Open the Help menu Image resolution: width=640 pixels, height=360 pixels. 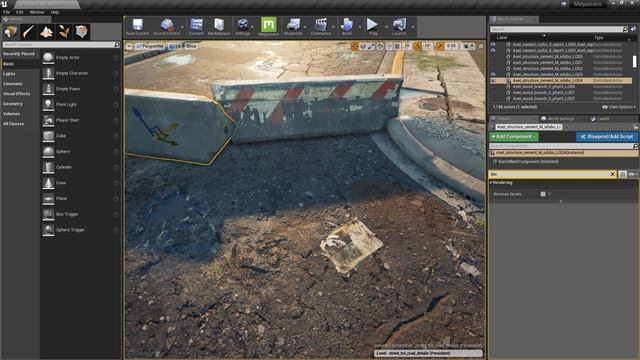55,12
